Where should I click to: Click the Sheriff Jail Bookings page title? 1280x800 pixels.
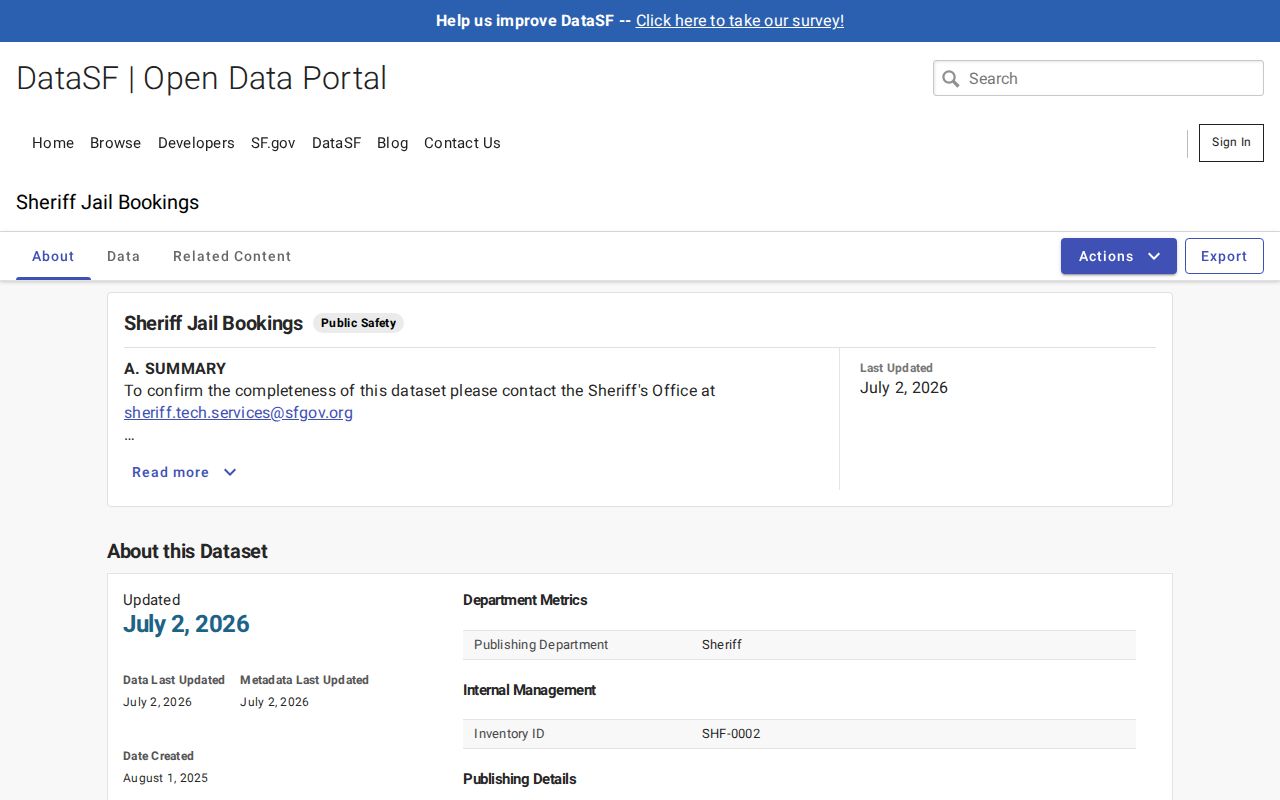pyautogui.click(x=107, y=202)
